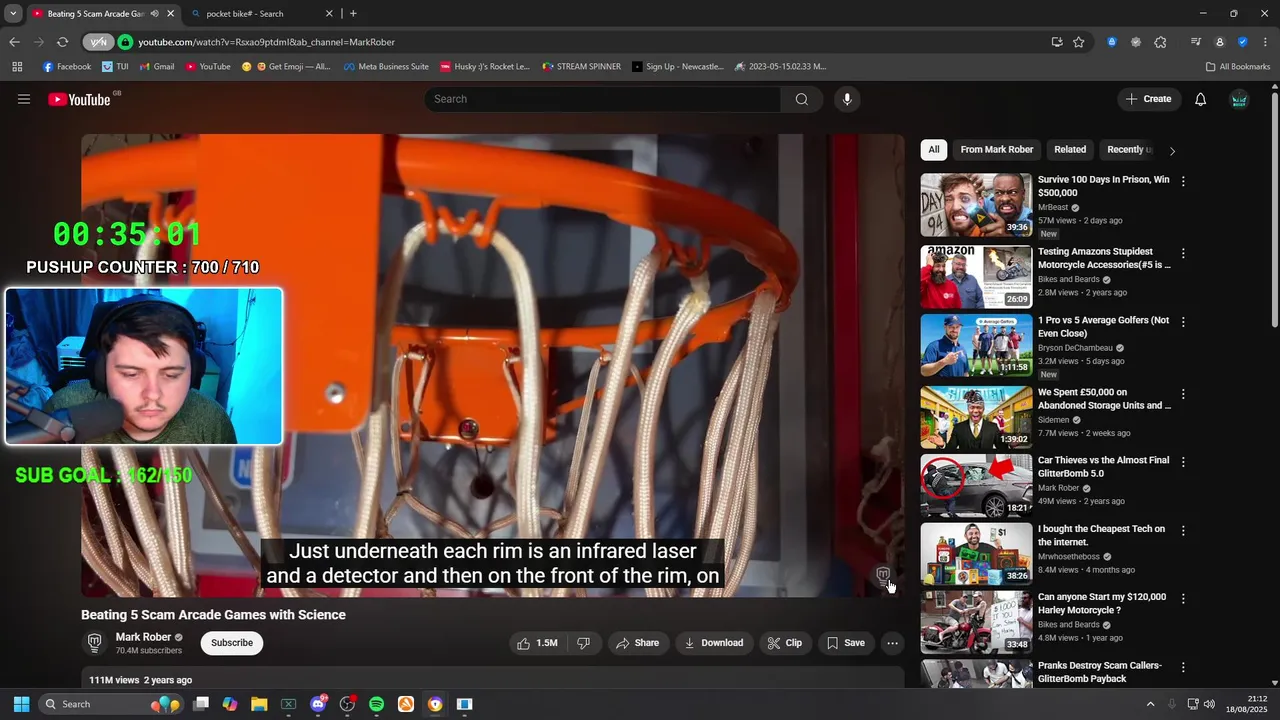Viewport: 1280px width, 720px height.
Task: Select the Recently uploaded chip
Action: [x=1129, y=150]
